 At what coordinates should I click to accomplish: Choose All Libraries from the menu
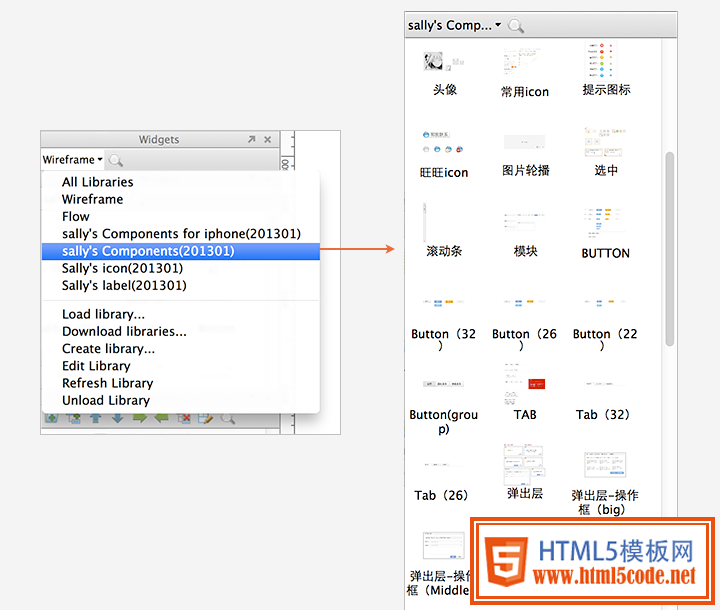tap(97, 182)
